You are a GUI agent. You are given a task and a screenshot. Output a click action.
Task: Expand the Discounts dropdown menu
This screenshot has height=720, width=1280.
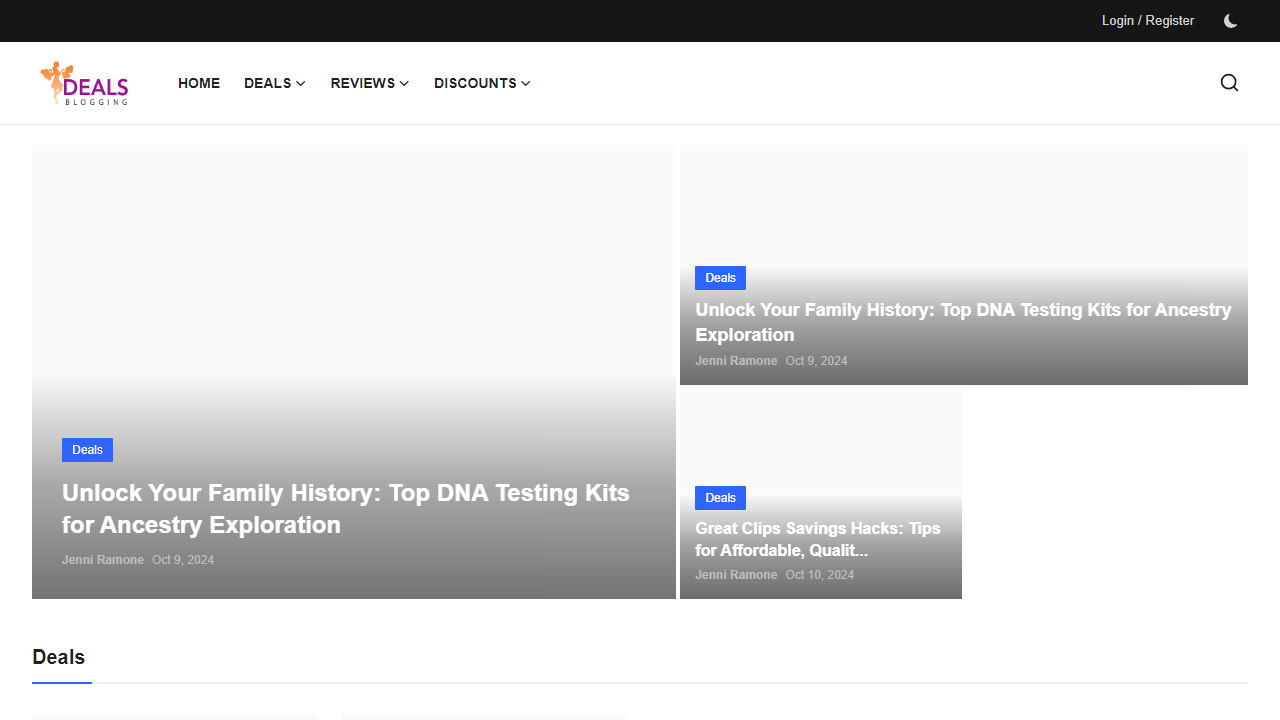[x=481, y=84]
